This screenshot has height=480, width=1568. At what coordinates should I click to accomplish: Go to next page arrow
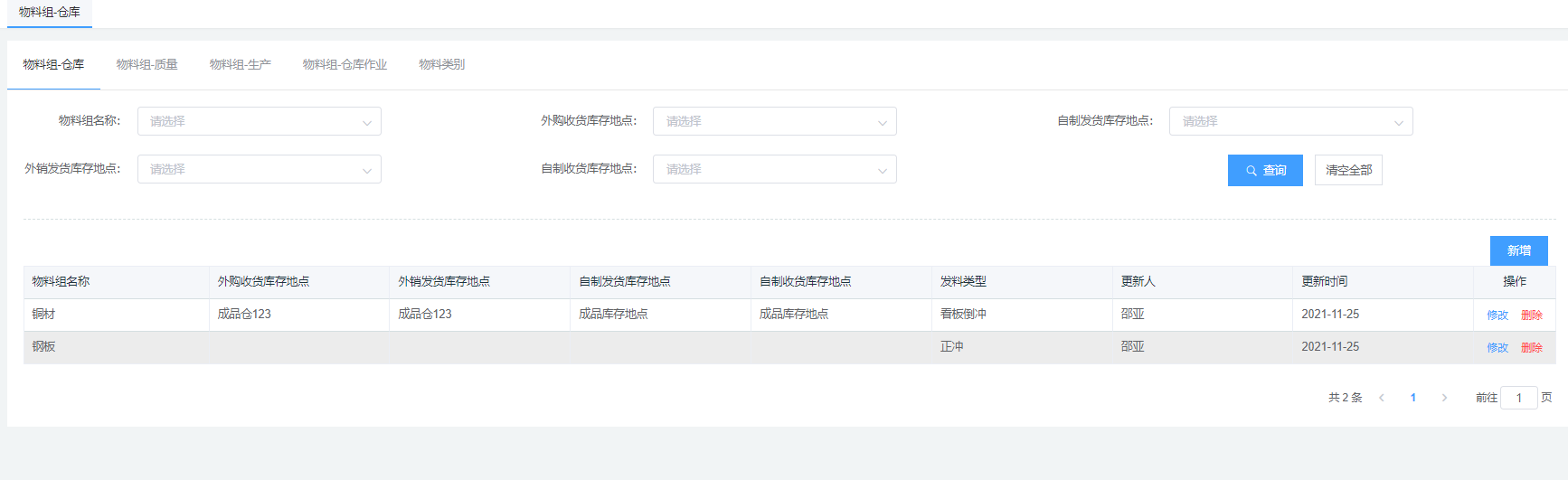coord(1444,398)
